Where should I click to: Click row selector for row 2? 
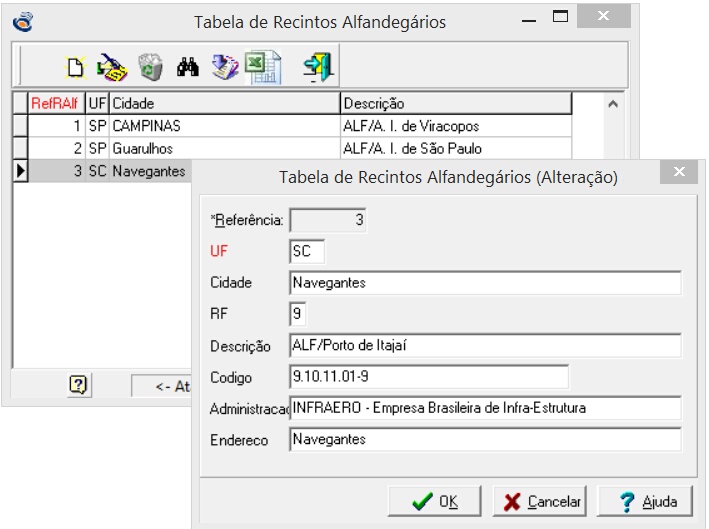tap(20, 148)
